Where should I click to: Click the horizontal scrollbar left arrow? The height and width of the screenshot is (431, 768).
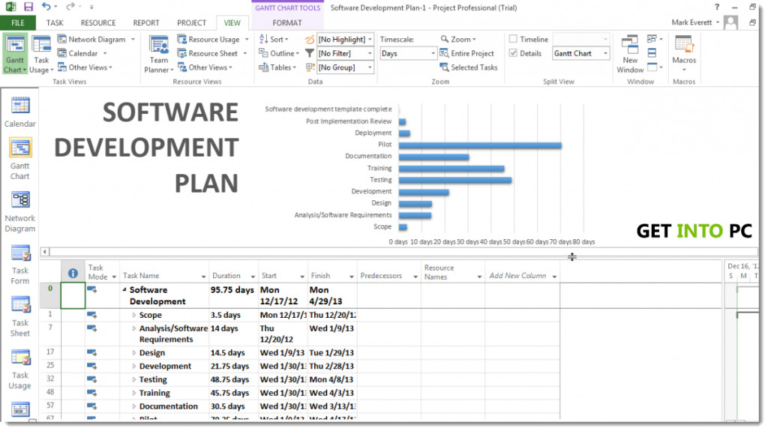(x=45, y=251)
